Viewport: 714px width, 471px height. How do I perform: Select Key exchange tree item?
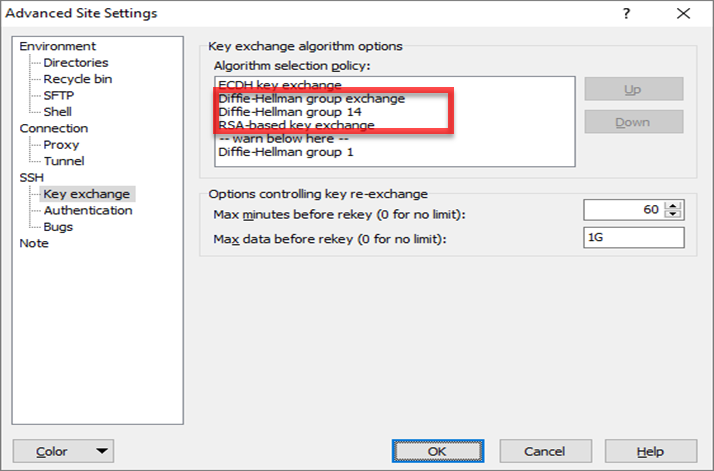[x=87, y=194]
